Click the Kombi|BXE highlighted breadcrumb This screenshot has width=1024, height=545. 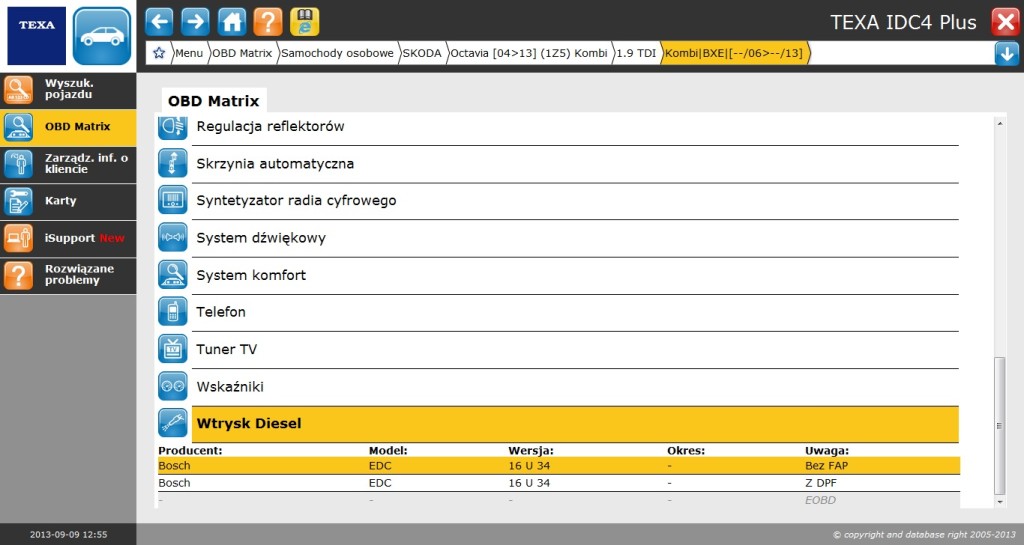tap(734, 53)
